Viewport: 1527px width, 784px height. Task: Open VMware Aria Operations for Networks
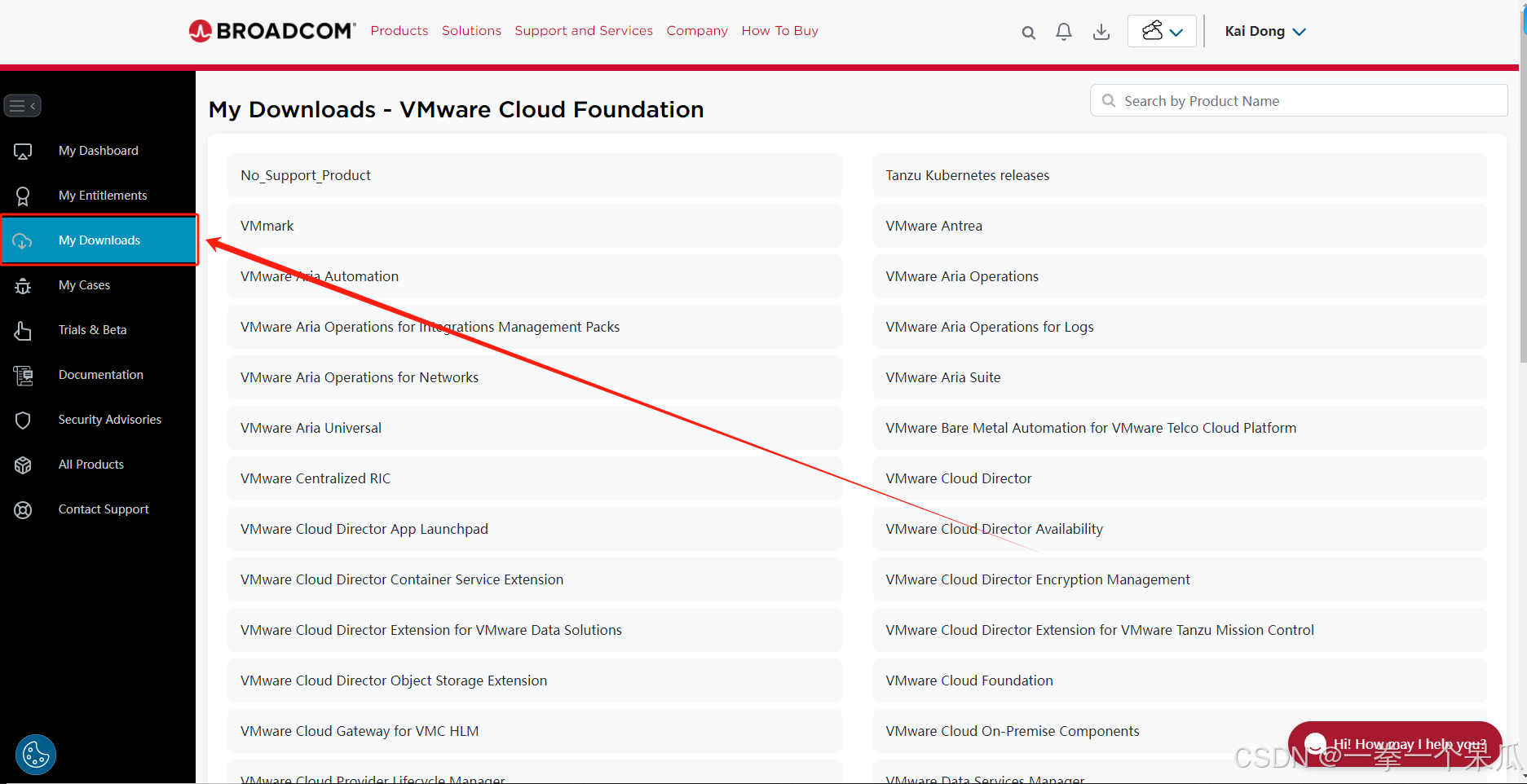point(535,377)
